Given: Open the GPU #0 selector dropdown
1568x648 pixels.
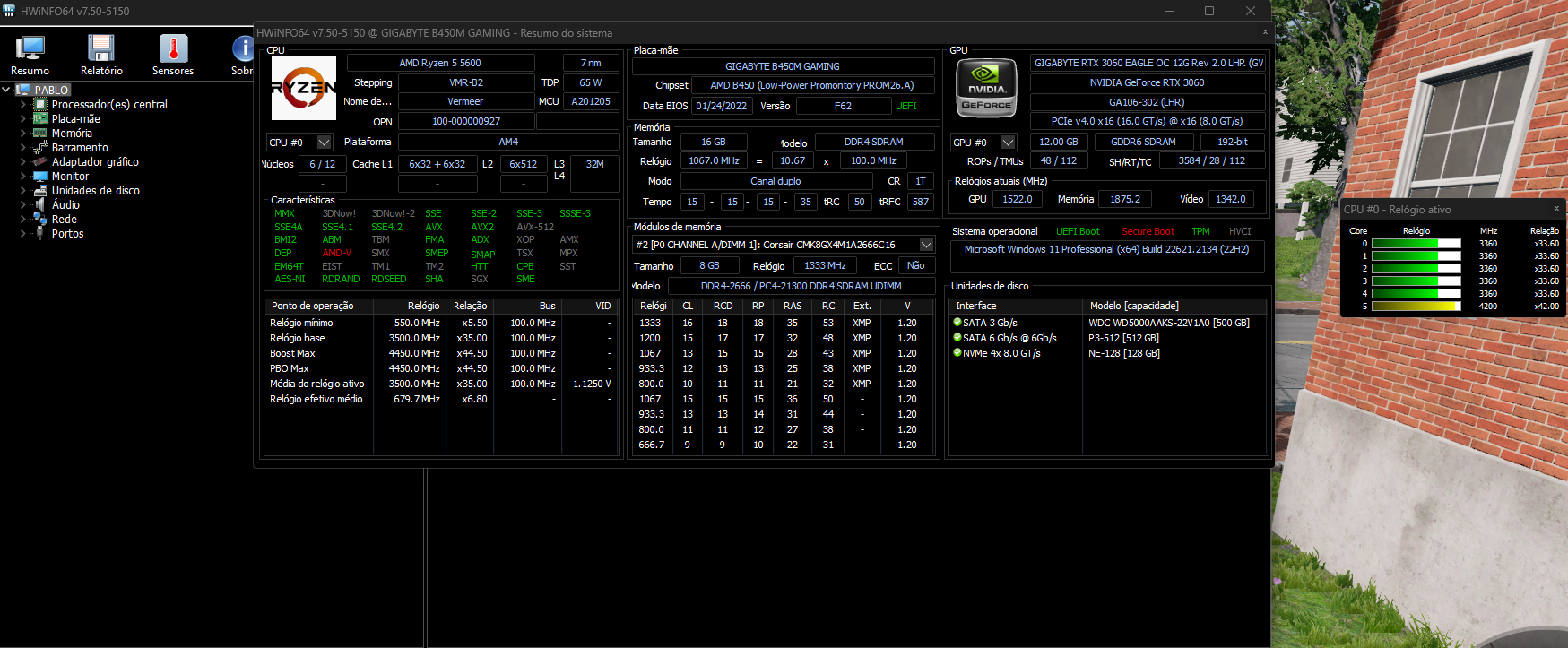Looking at the screenshot, I should coord(1009,143).
